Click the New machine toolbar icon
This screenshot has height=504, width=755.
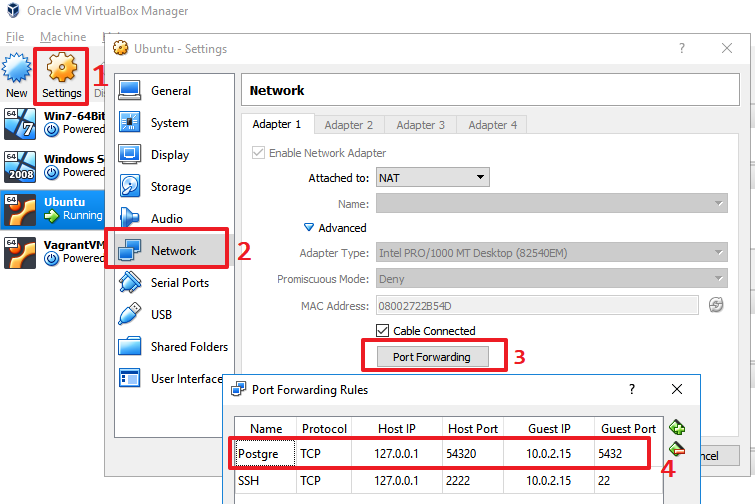[x=16, y=68]
